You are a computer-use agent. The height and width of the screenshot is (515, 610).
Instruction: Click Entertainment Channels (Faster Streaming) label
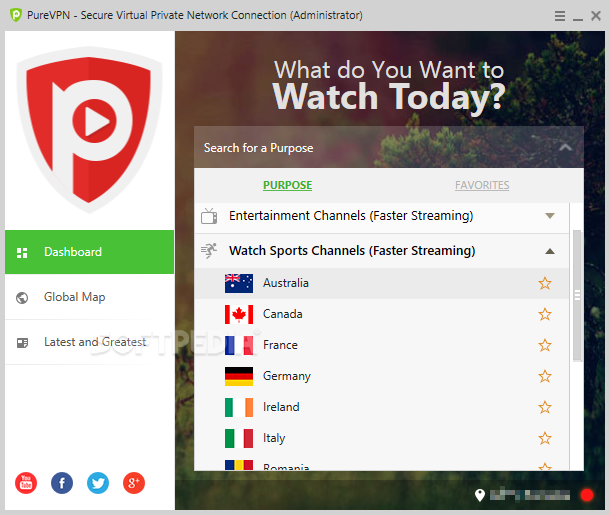point(351,216)
